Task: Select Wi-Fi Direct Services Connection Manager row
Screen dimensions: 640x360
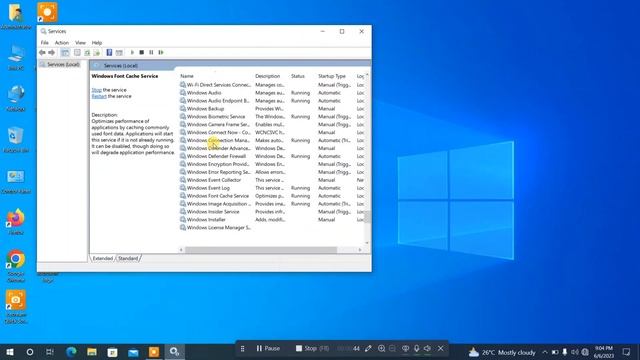Action: coord(271,85)
